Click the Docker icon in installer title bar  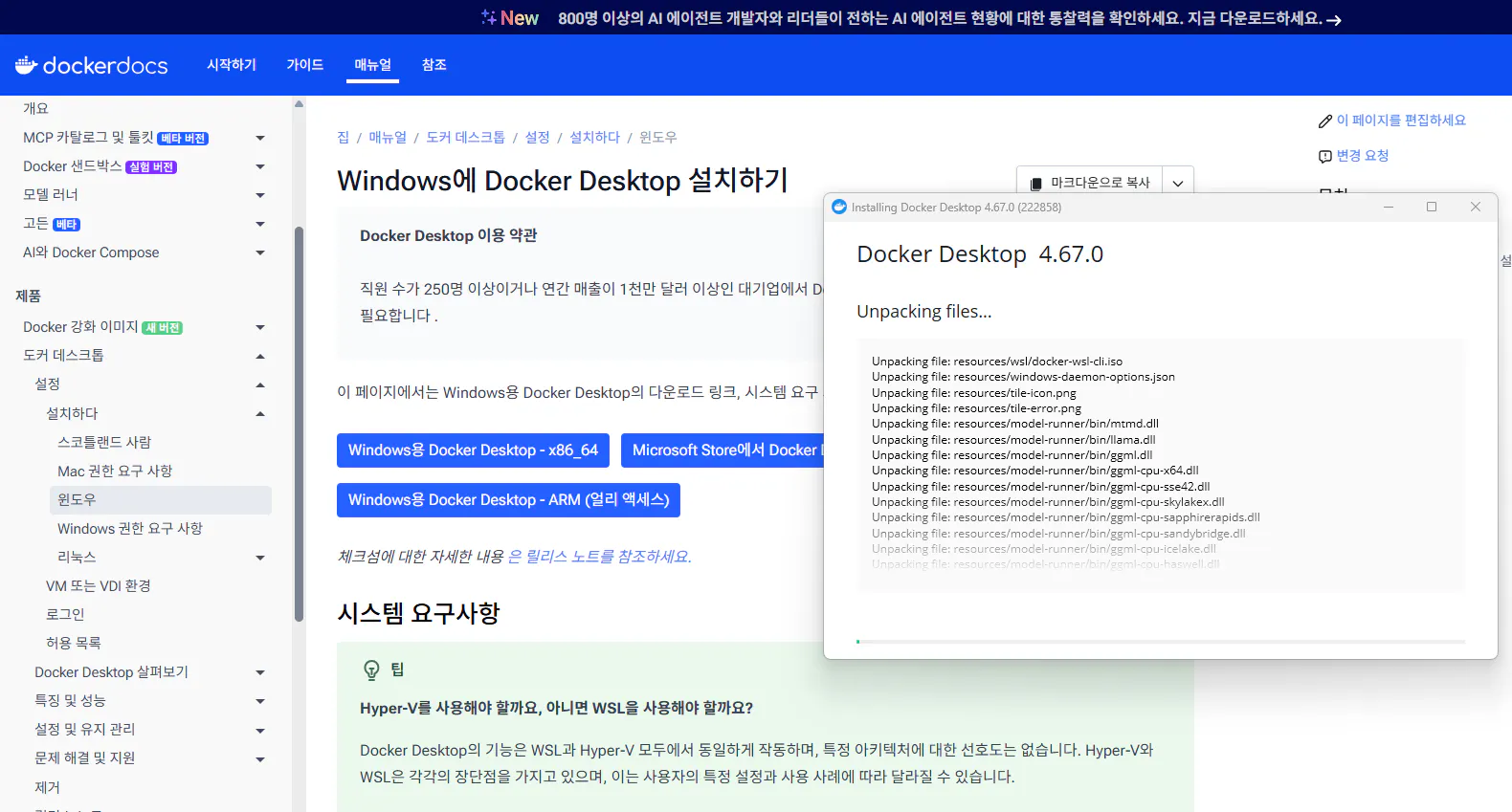839,207
